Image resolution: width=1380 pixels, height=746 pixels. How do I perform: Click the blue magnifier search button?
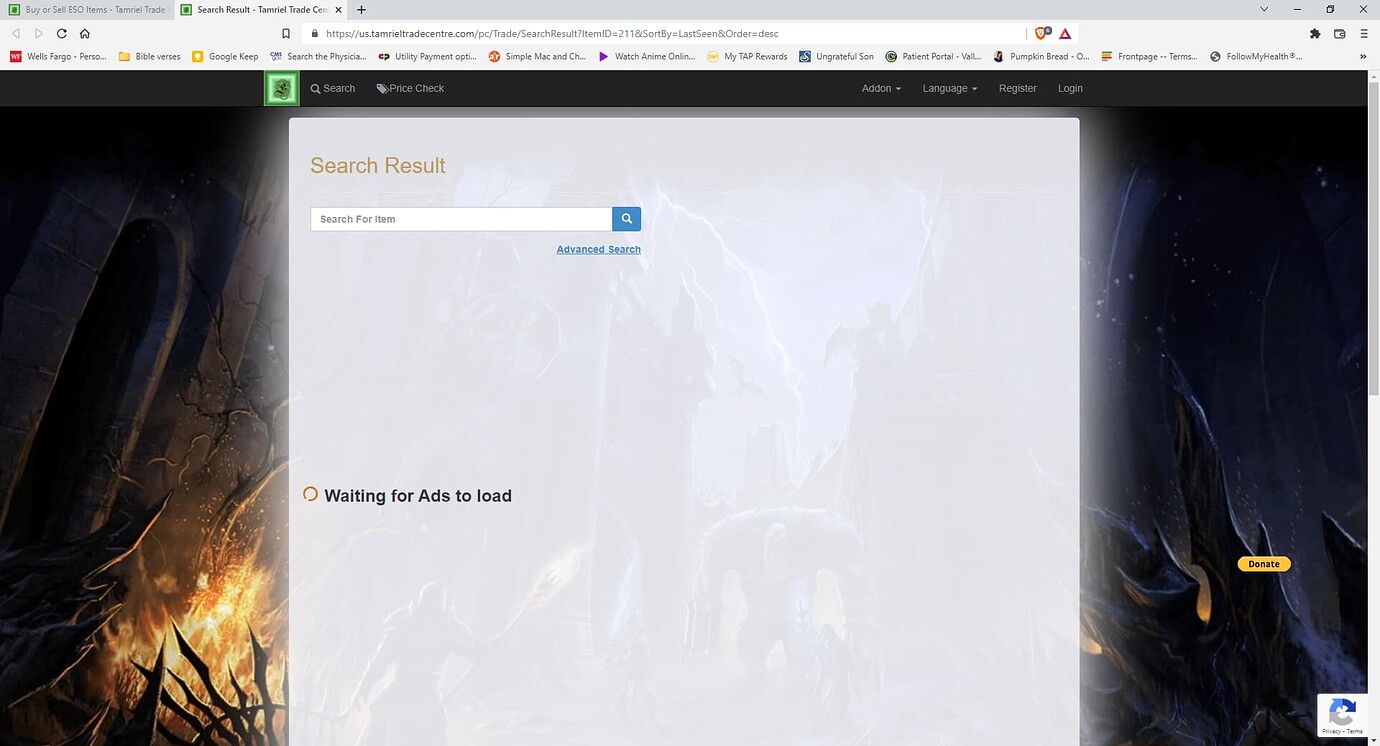(x=626, y=219)
